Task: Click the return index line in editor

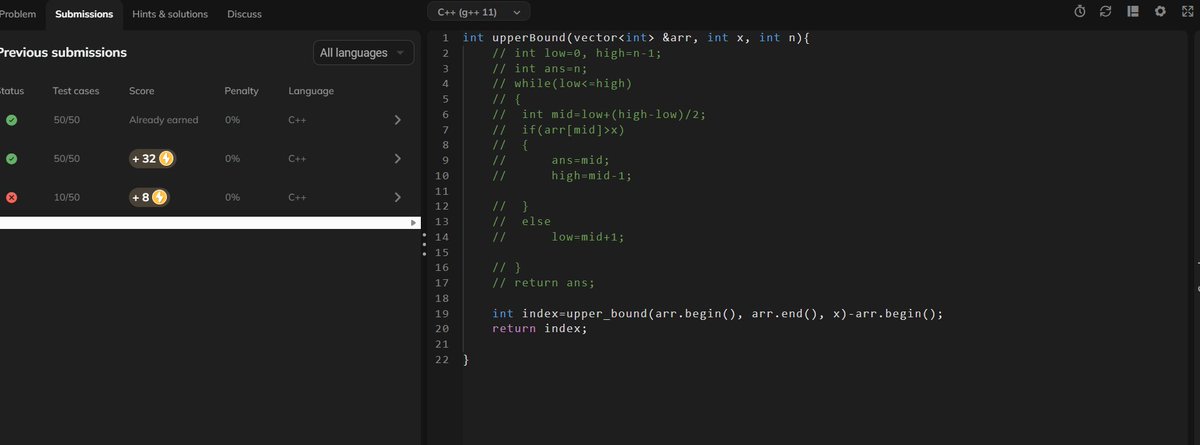Action: coord(539,328)
